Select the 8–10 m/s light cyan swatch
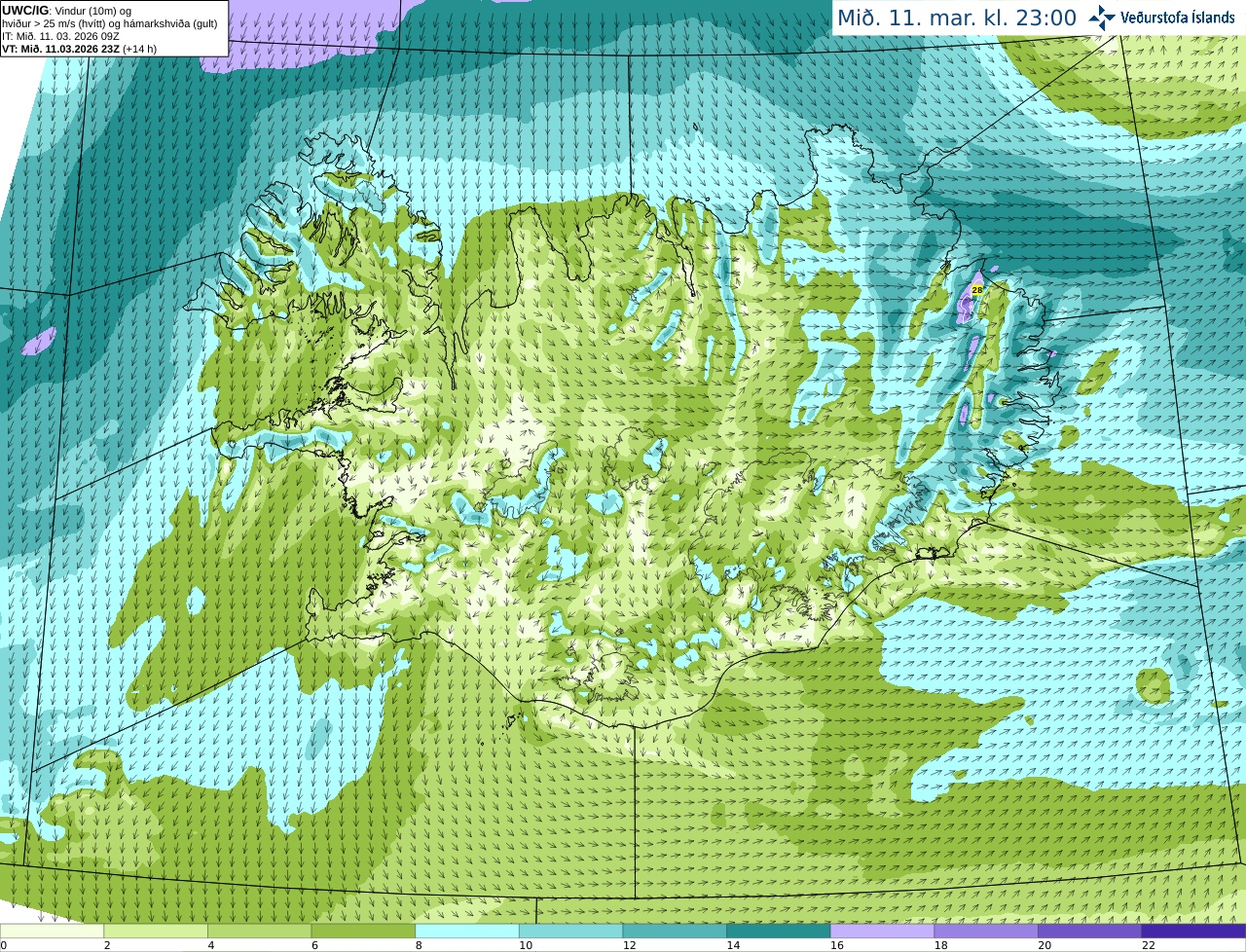 pyautogui.click(x=467, y=931)
